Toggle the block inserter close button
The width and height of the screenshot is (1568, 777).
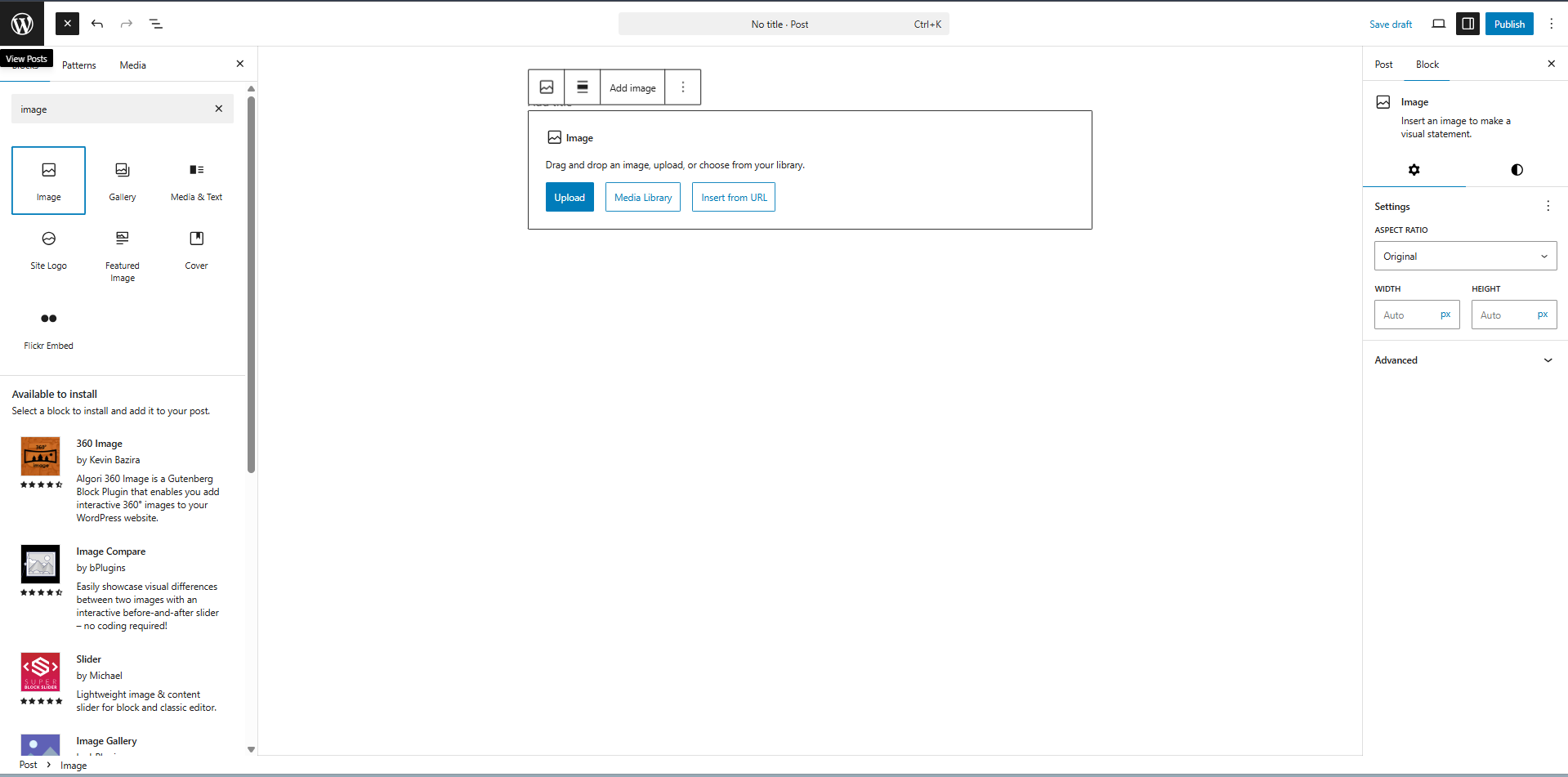[68, 24]
